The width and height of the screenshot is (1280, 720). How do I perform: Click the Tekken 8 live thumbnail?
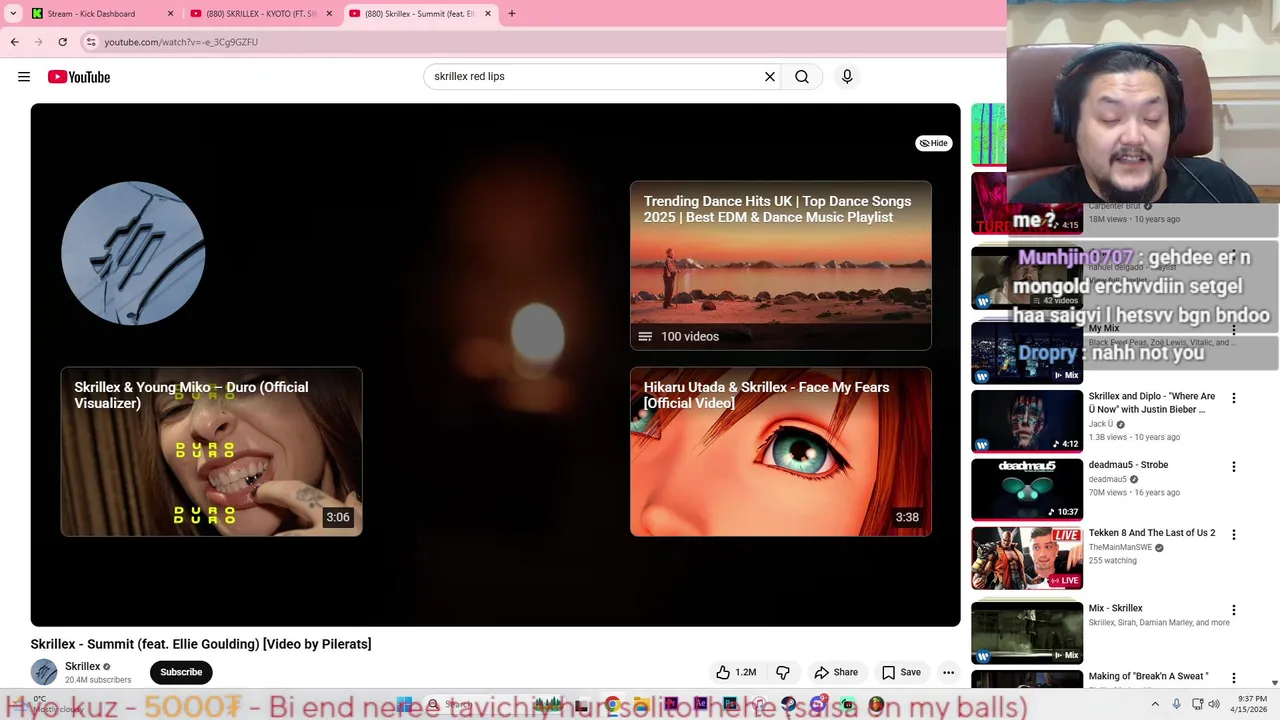tap(1027, 558)
